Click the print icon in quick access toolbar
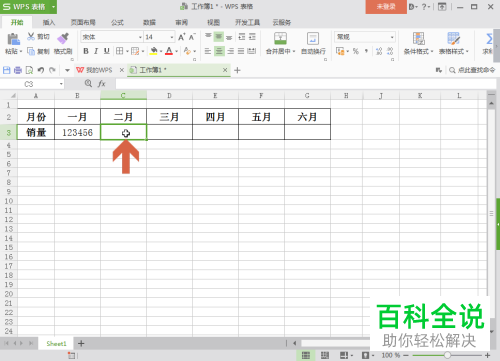This screenshot has height=361, width=500. tap(18, 70)
